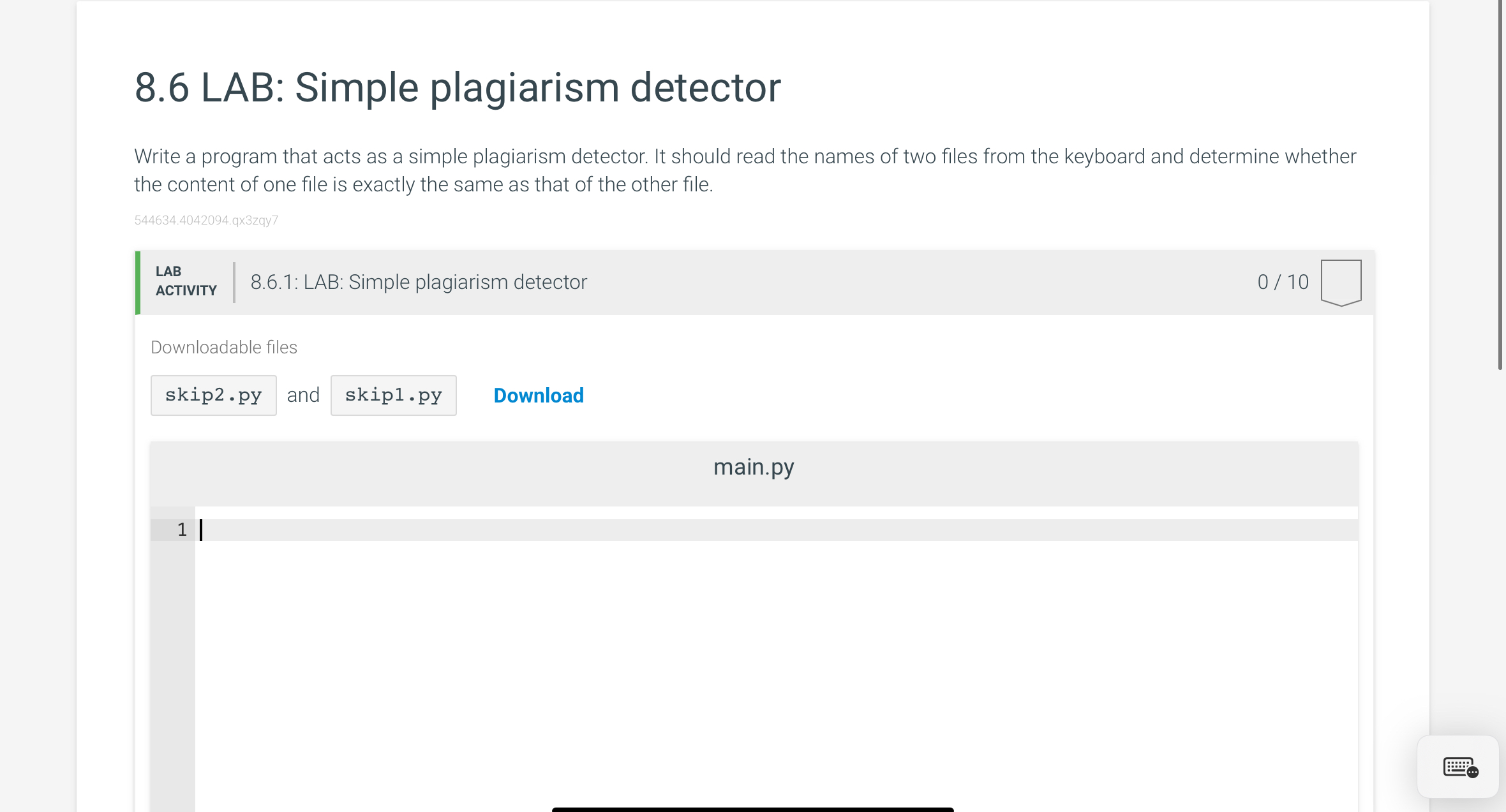Click the Download link for the downloadable files
The image size is (1506, 812).
click(538, 395)
